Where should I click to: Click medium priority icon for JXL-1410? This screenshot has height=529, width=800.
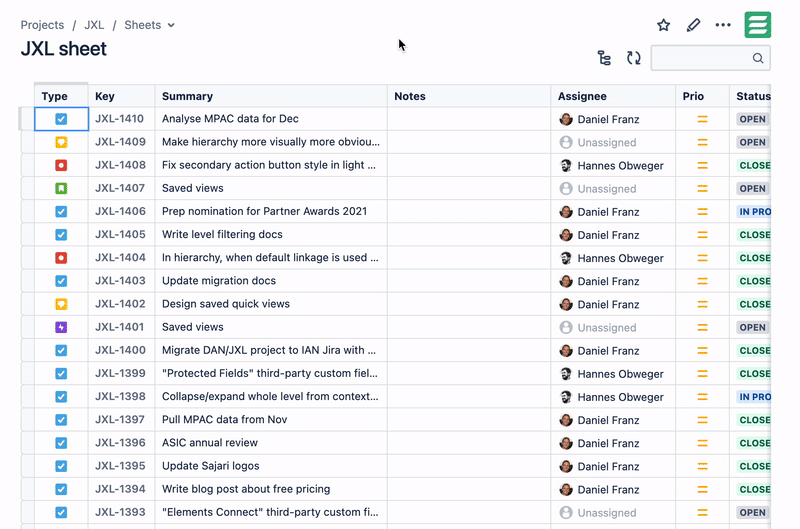(x=703, y=119)
